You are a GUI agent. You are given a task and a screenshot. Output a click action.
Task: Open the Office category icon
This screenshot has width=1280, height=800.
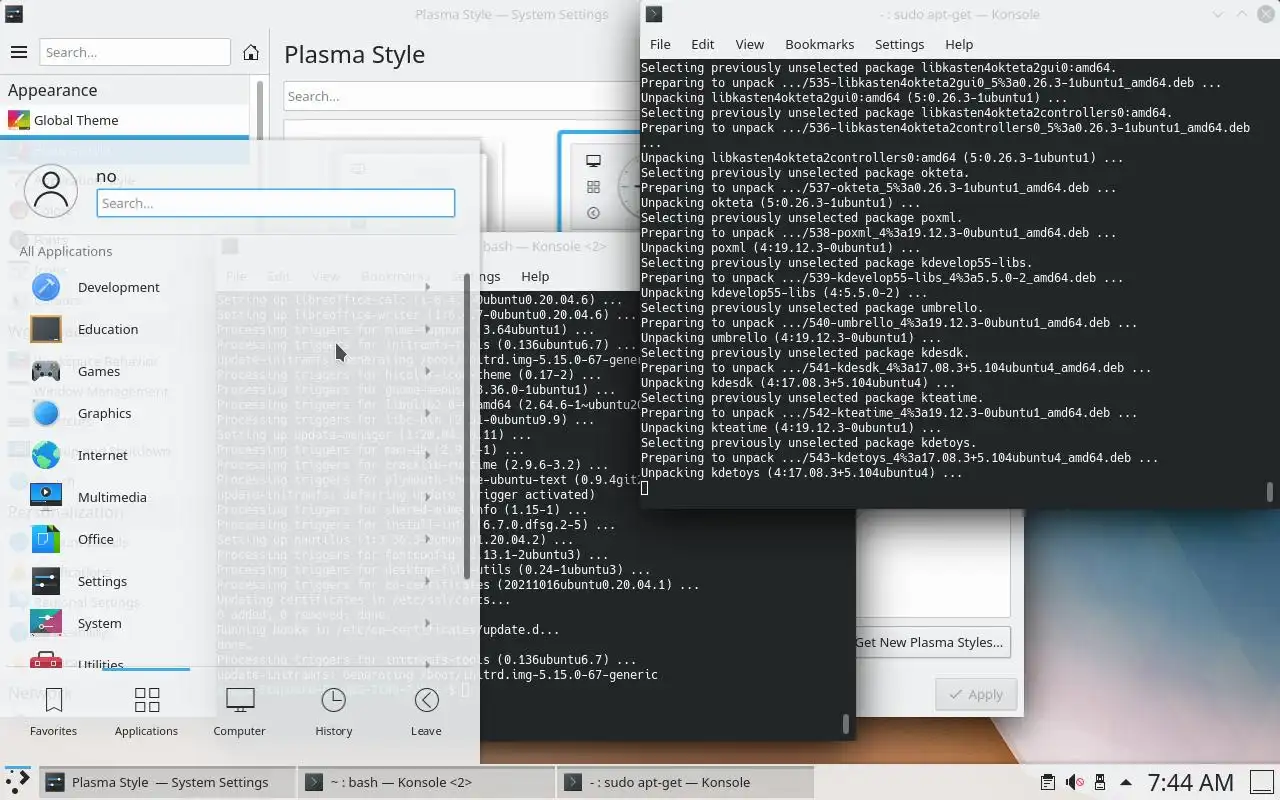(x=46, y=539)
